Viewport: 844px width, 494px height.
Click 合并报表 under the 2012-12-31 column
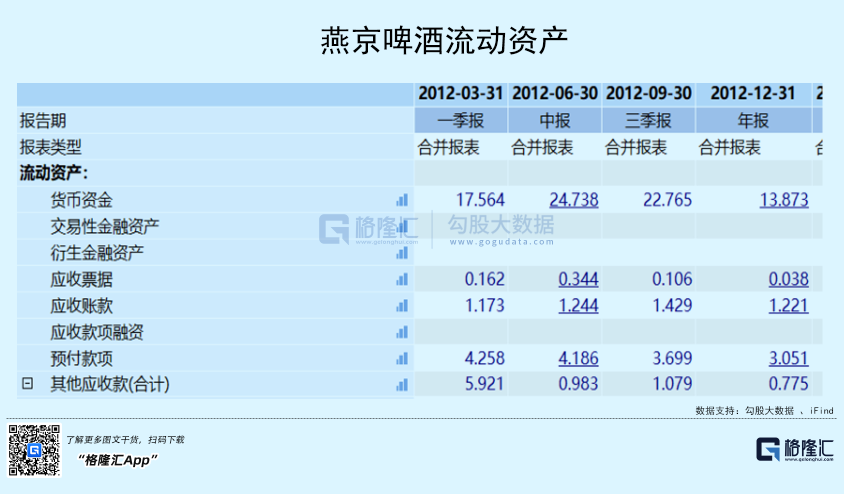pos(729,147)
